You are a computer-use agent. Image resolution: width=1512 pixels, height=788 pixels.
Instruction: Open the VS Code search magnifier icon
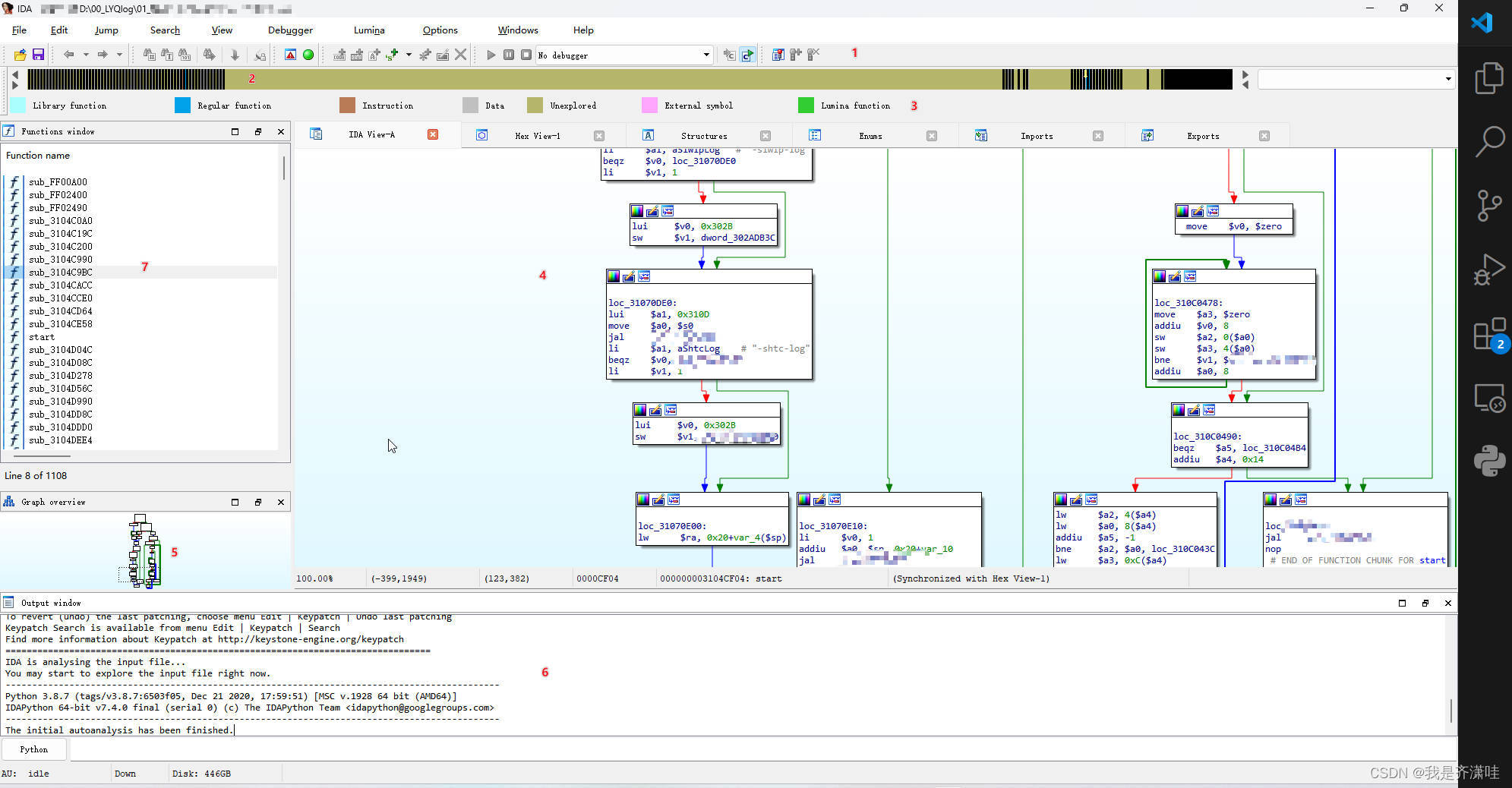pos(1488,141)
